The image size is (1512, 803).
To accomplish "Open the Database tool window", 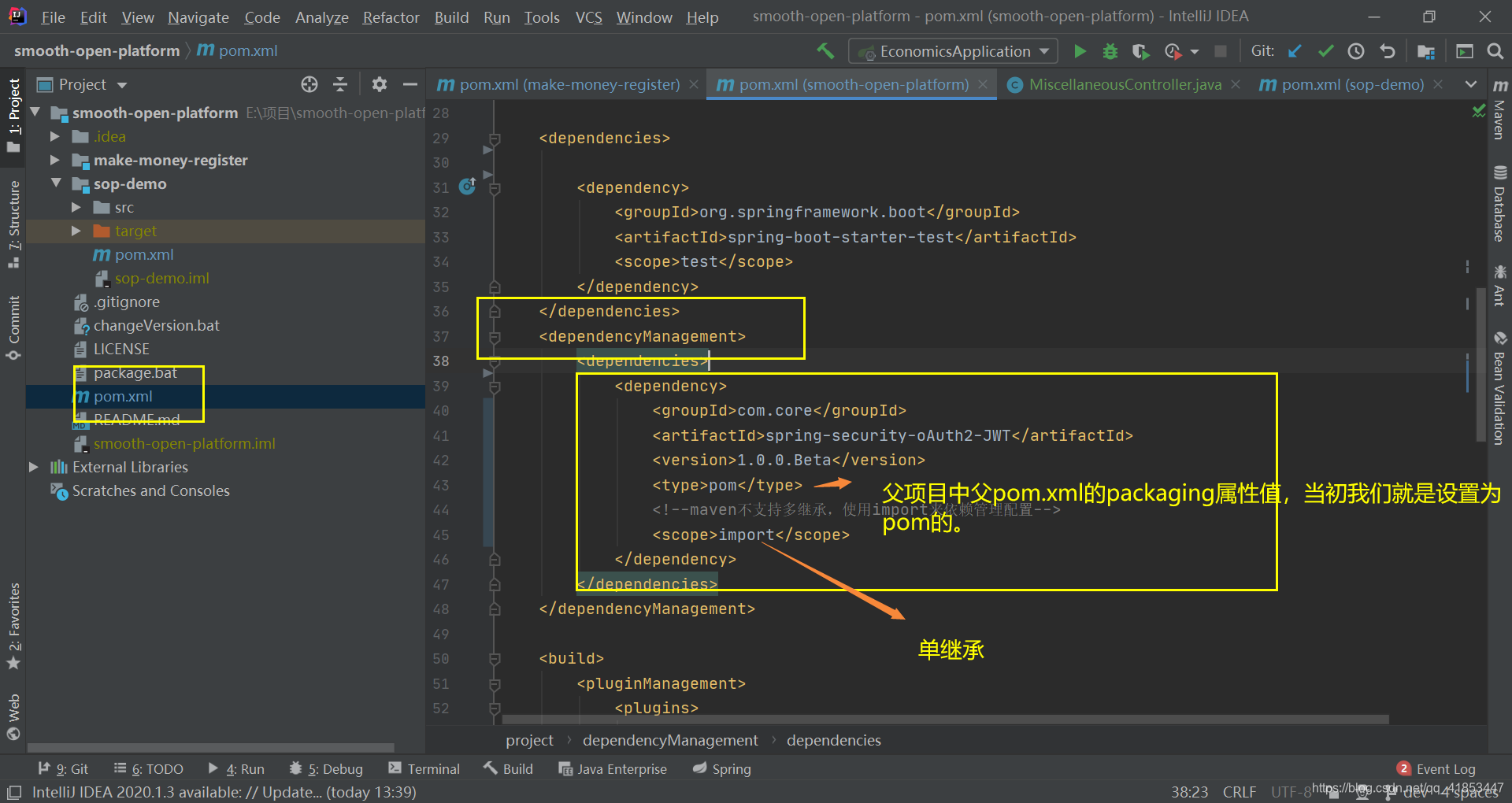I will pyautogui.click(x=1499, y=203).
